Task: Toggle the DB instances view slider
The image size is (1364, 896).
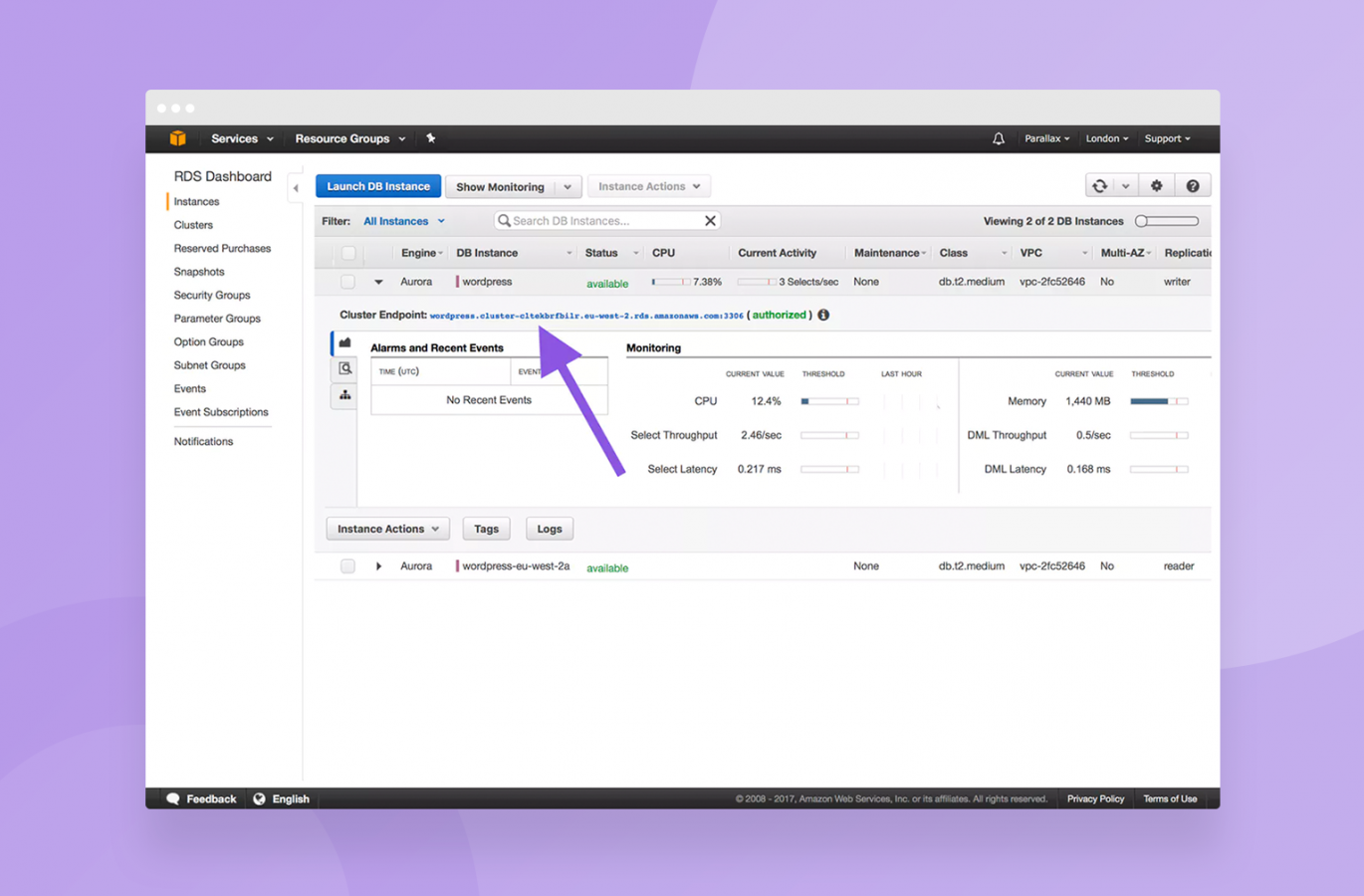Action: (x=1167, y=221)
